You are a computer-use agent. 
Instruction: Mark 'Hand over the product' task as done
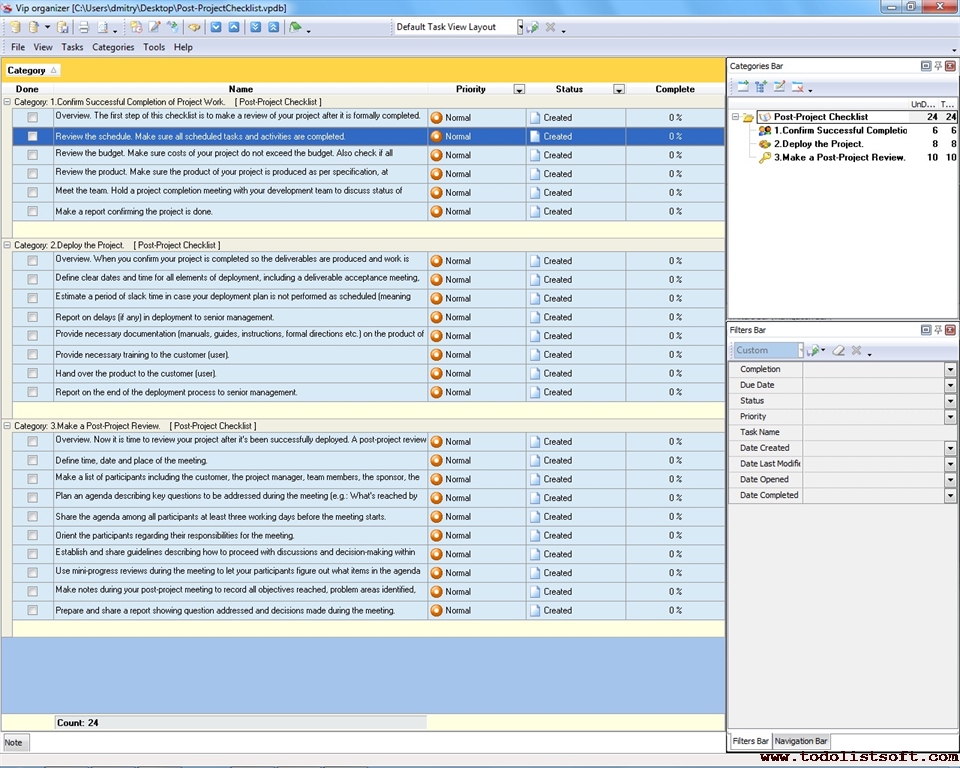tap(33, 374)
